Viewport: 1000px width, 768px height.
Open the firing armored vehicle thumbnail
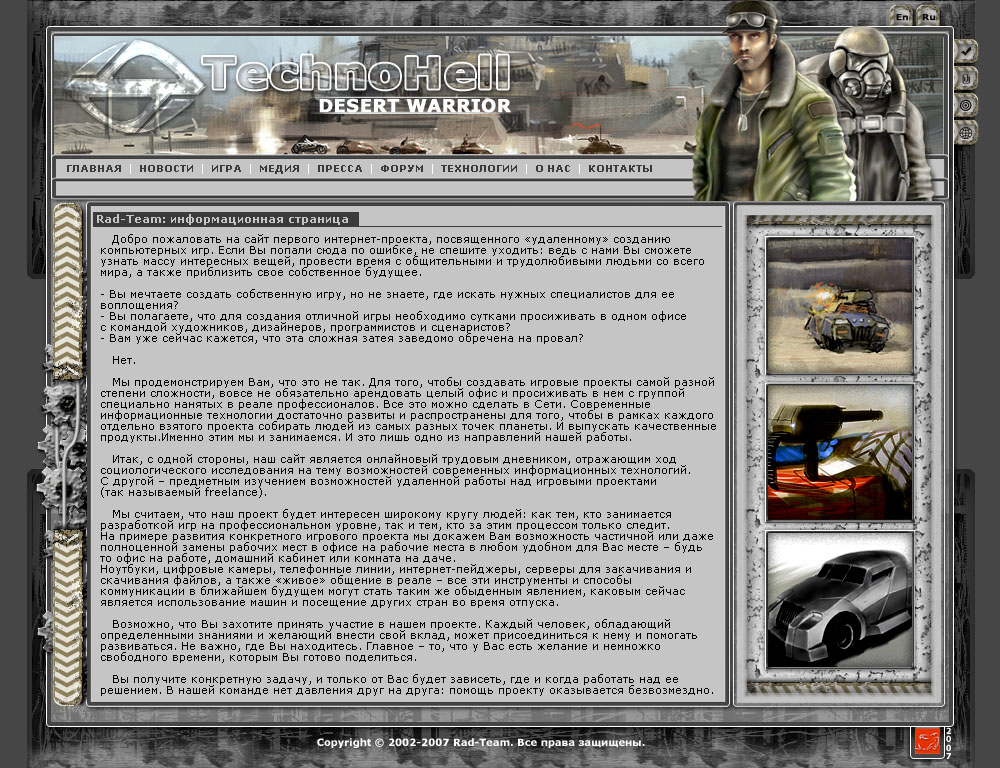click(839, 306)
